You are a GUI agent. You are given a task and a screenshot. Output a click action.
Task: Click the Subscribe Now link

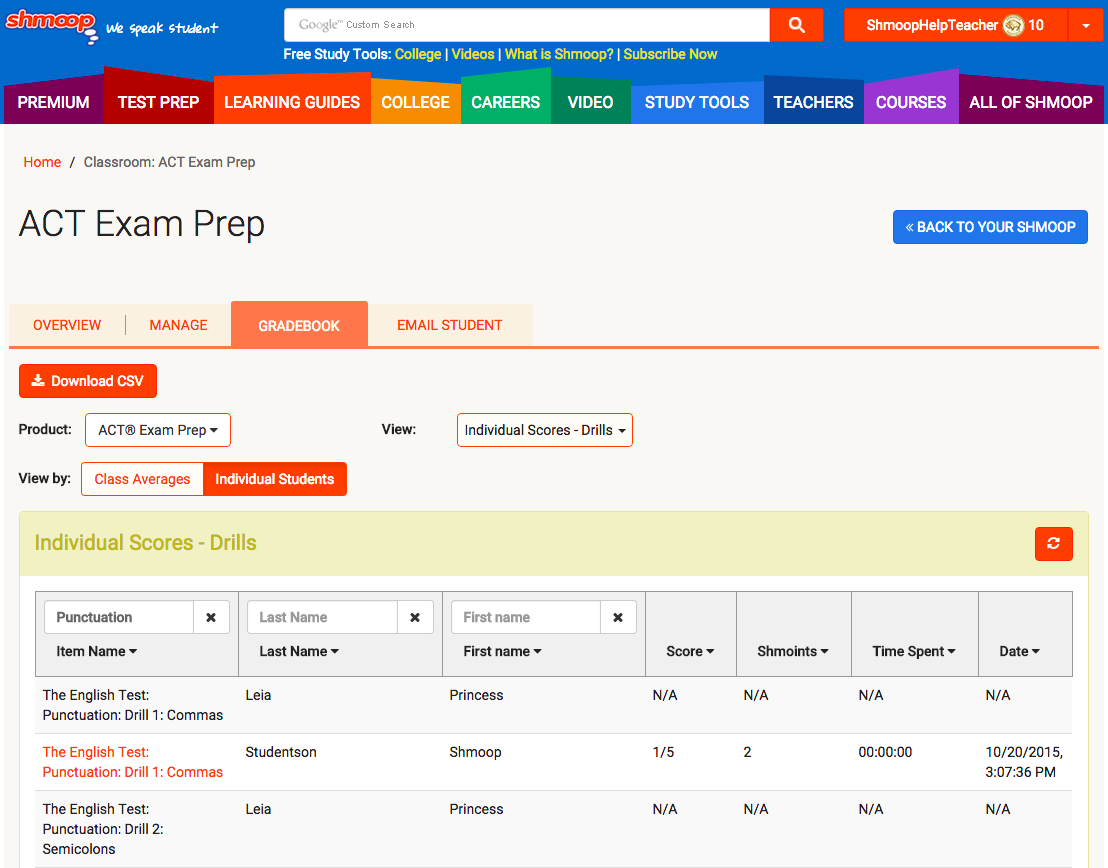670,54
